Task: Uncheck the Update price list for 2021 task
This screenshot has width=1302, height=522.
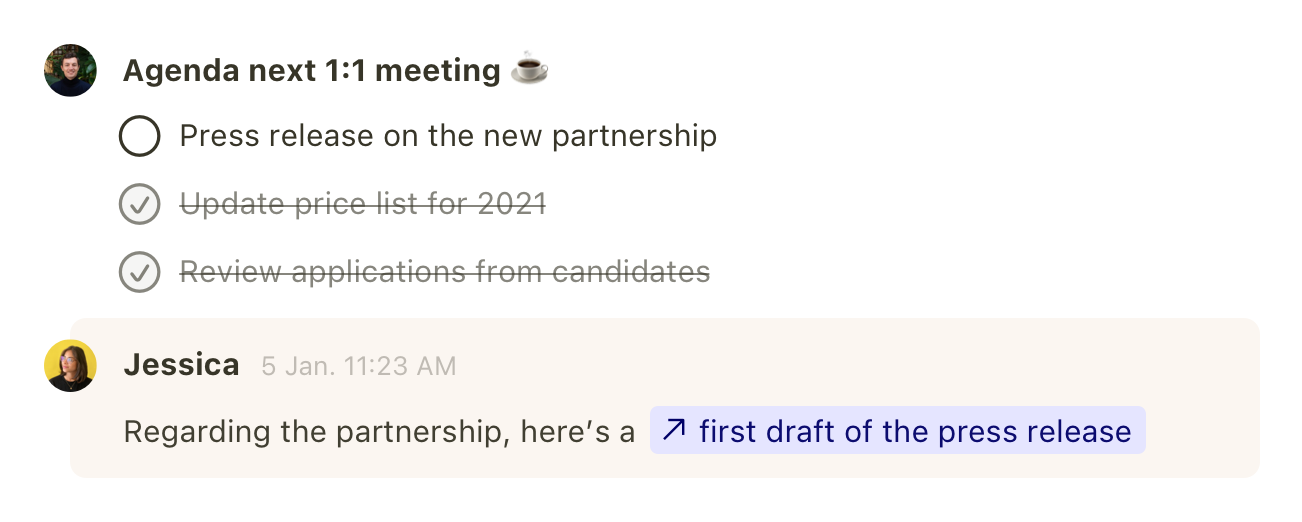Action: click(140, 205)
